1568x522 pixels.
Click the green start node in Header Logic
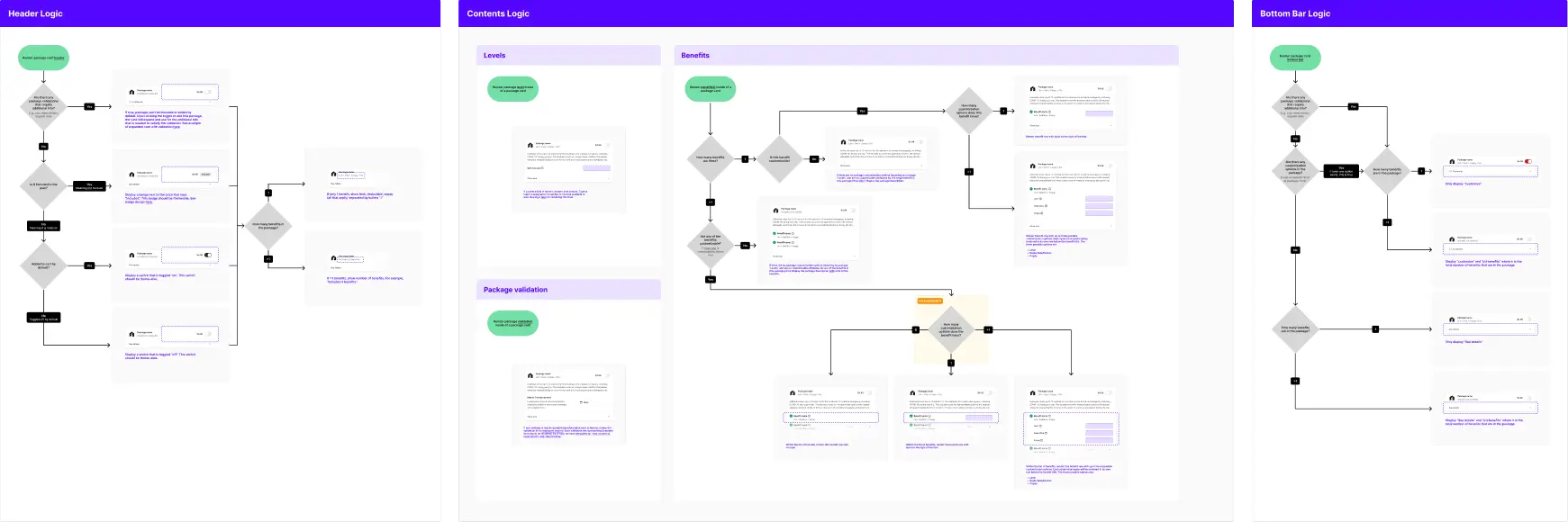click(x=43, y=58)
